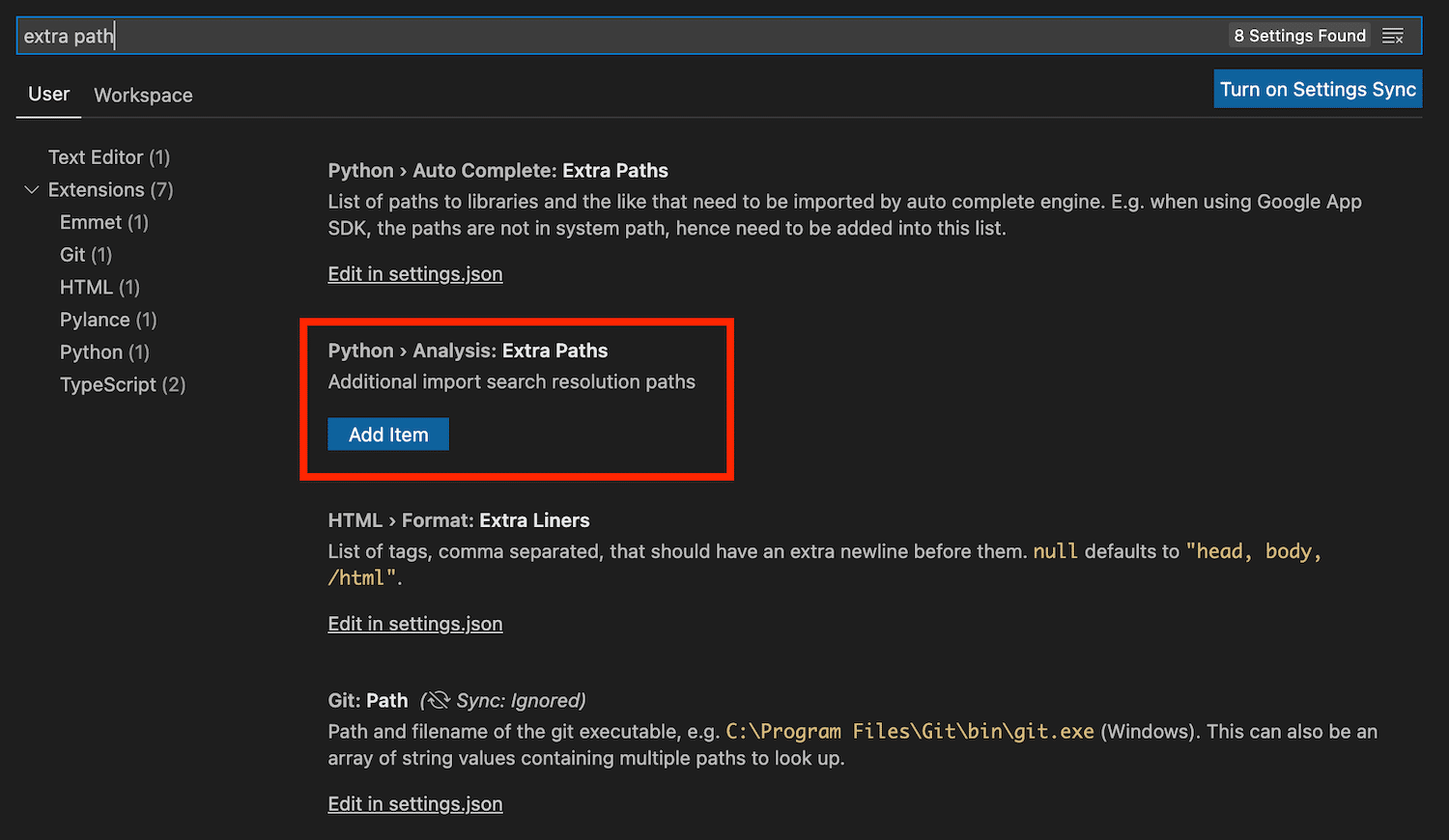Click the 8 Settings Found badge
1449x840 pixels.
pos(1299,35)
